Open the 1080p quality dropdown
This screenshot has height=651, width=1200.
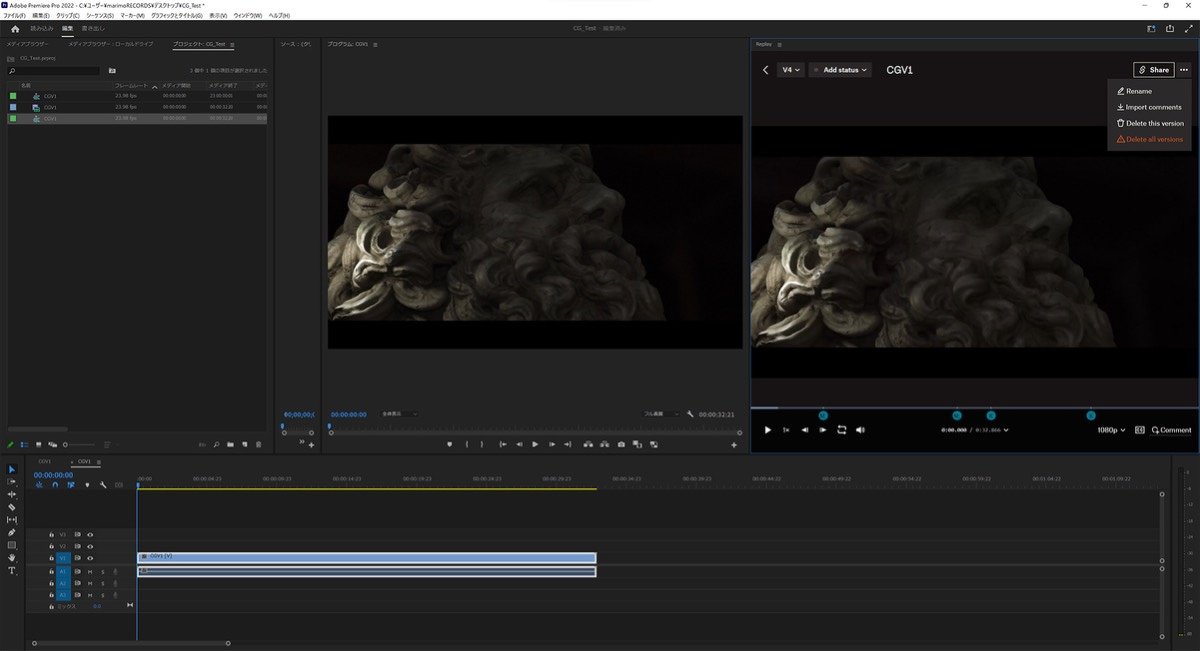1111,430
